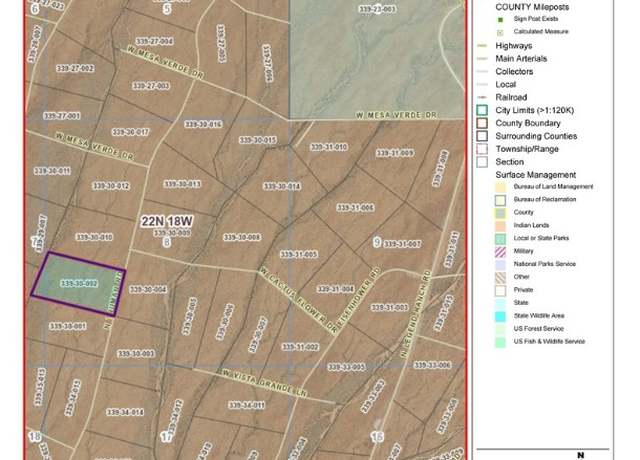640x460 pixels.
Task: Select parcel 339-30-010
Action: (x=94, y=237)
